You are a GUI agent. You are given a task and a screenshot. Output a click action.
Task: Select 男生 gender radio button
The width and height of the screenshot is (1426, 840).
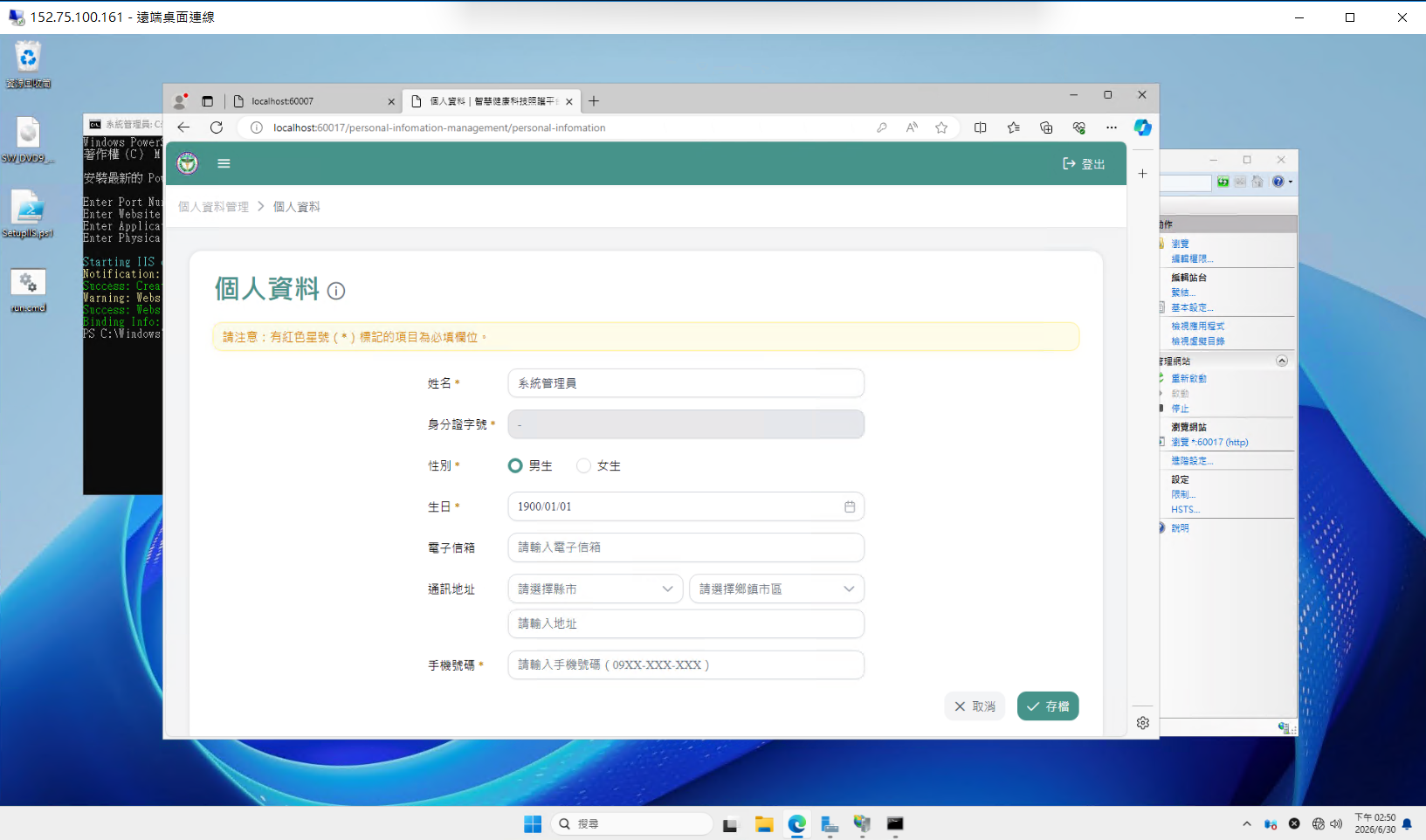pos(515,466)
